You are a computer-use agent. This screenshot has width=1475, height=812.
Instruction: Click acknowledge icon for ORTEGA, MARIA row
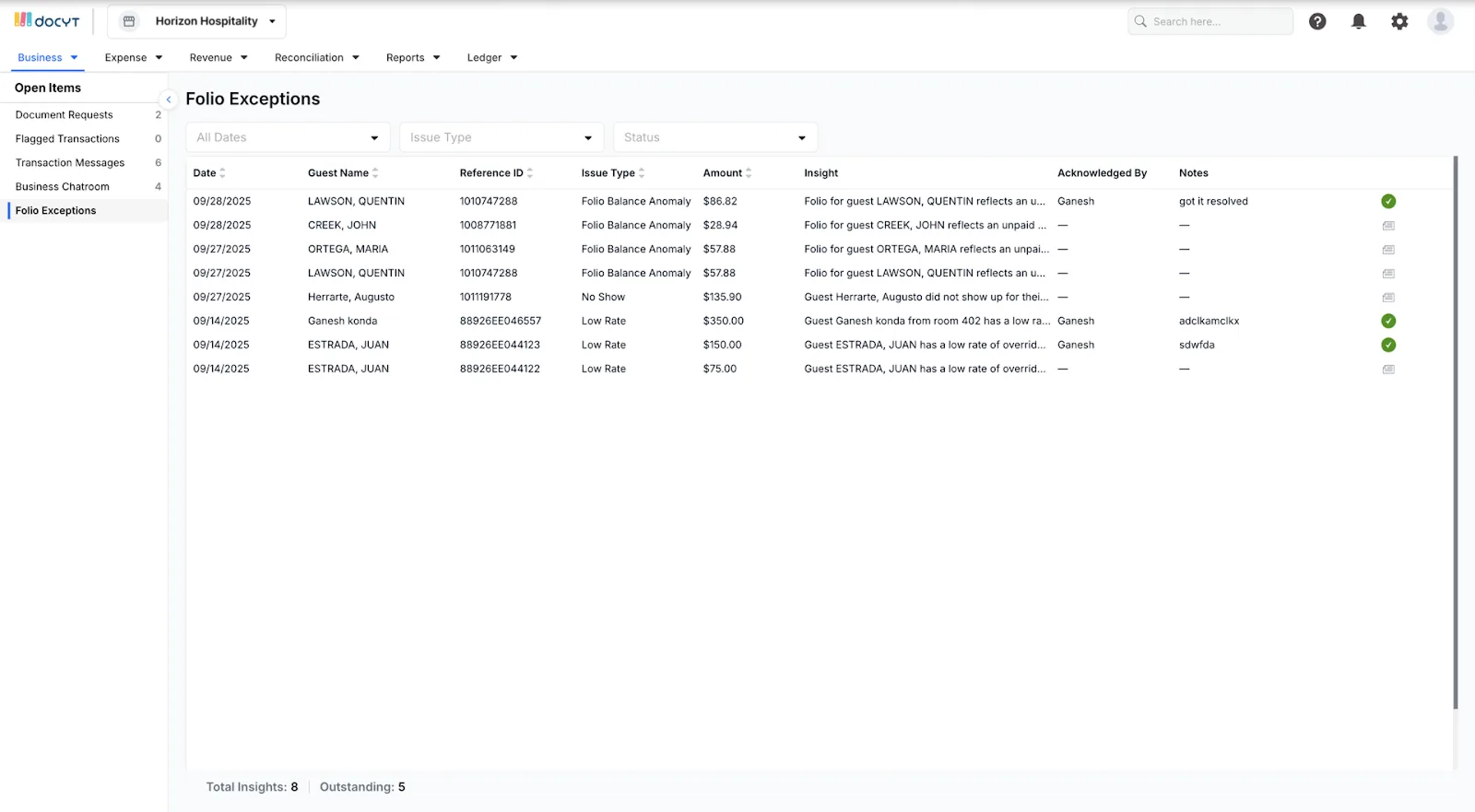click(x=1388, y=249)
